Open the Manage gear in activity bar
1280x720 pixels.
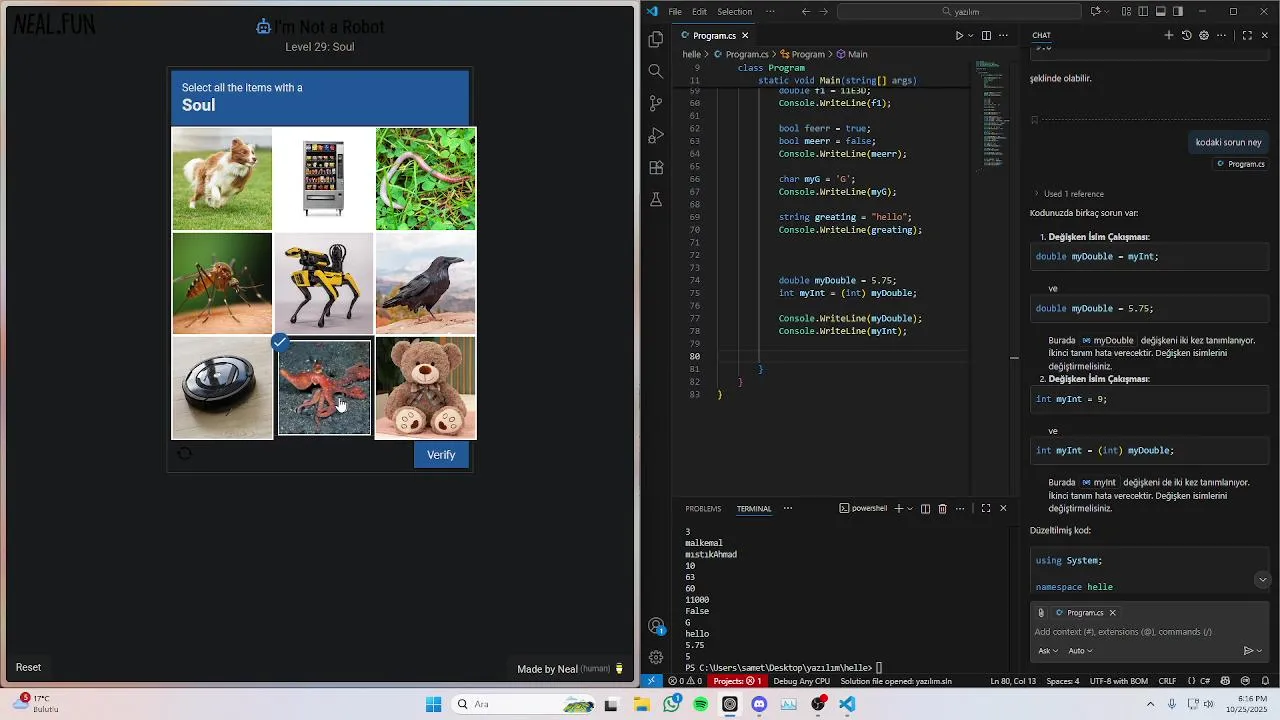(656, 657)
